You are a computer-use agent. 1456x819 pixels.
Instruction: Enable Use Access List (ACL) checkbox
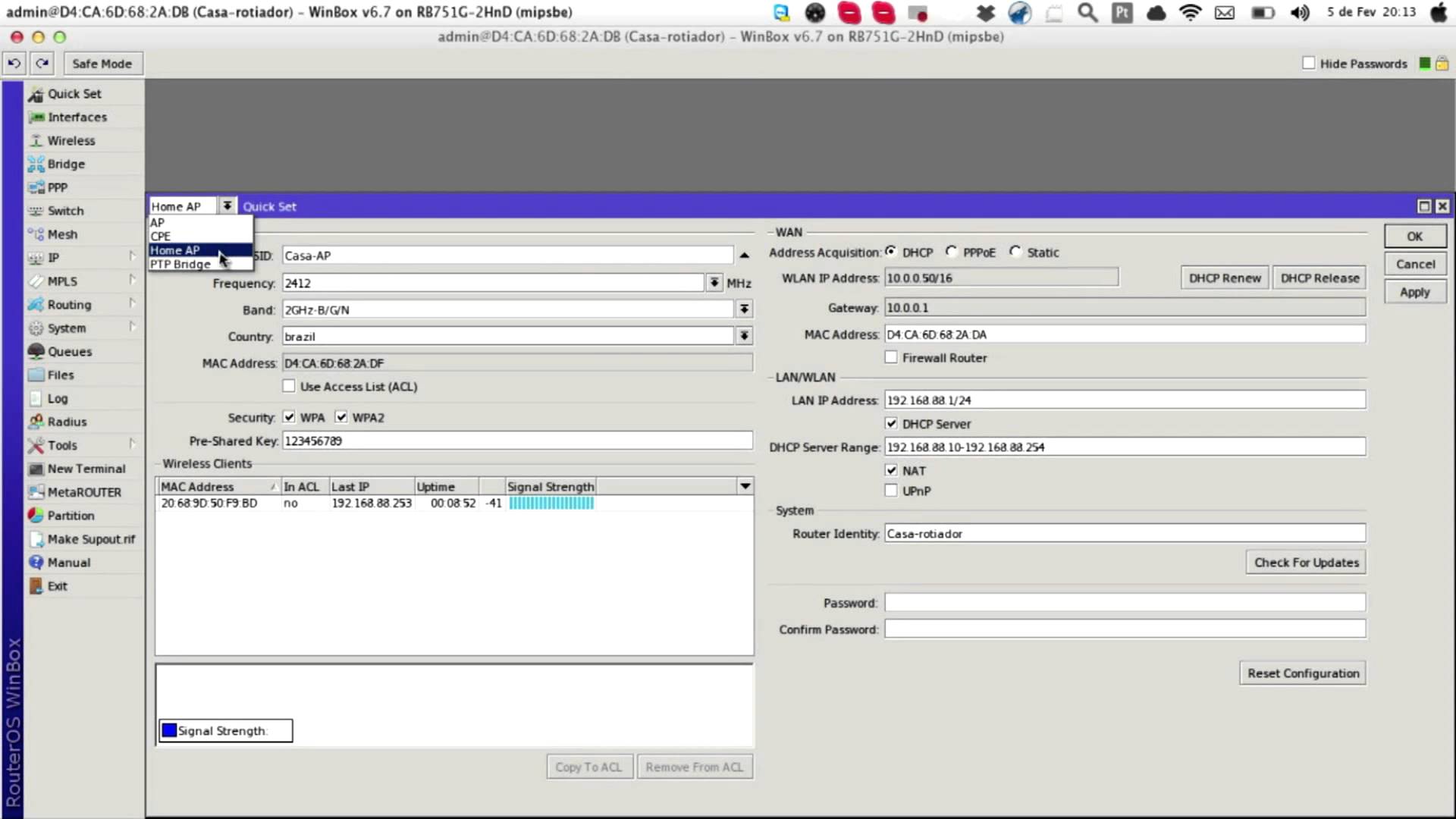pos(289,386)
